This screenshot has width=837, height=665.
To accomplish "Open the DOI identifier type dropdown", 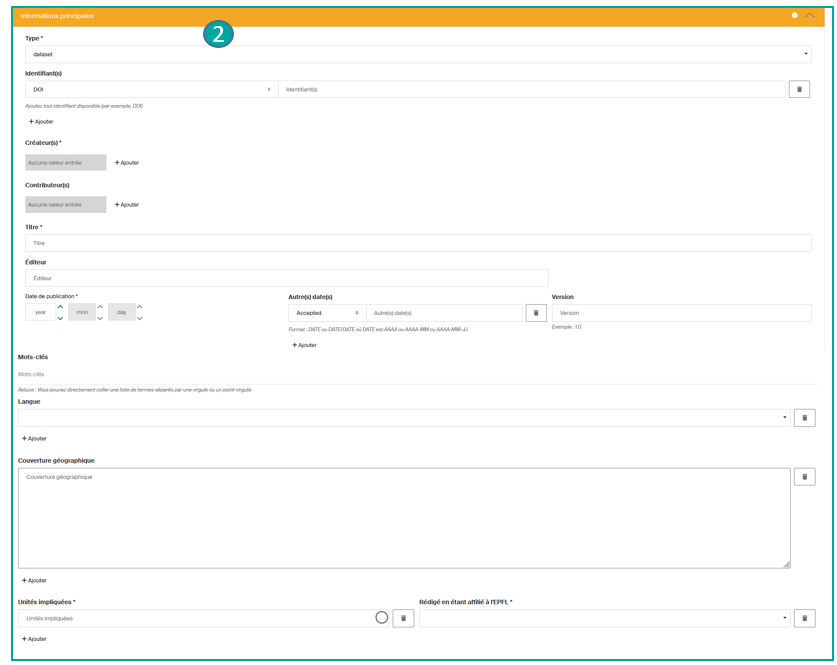I will (151, 89).
